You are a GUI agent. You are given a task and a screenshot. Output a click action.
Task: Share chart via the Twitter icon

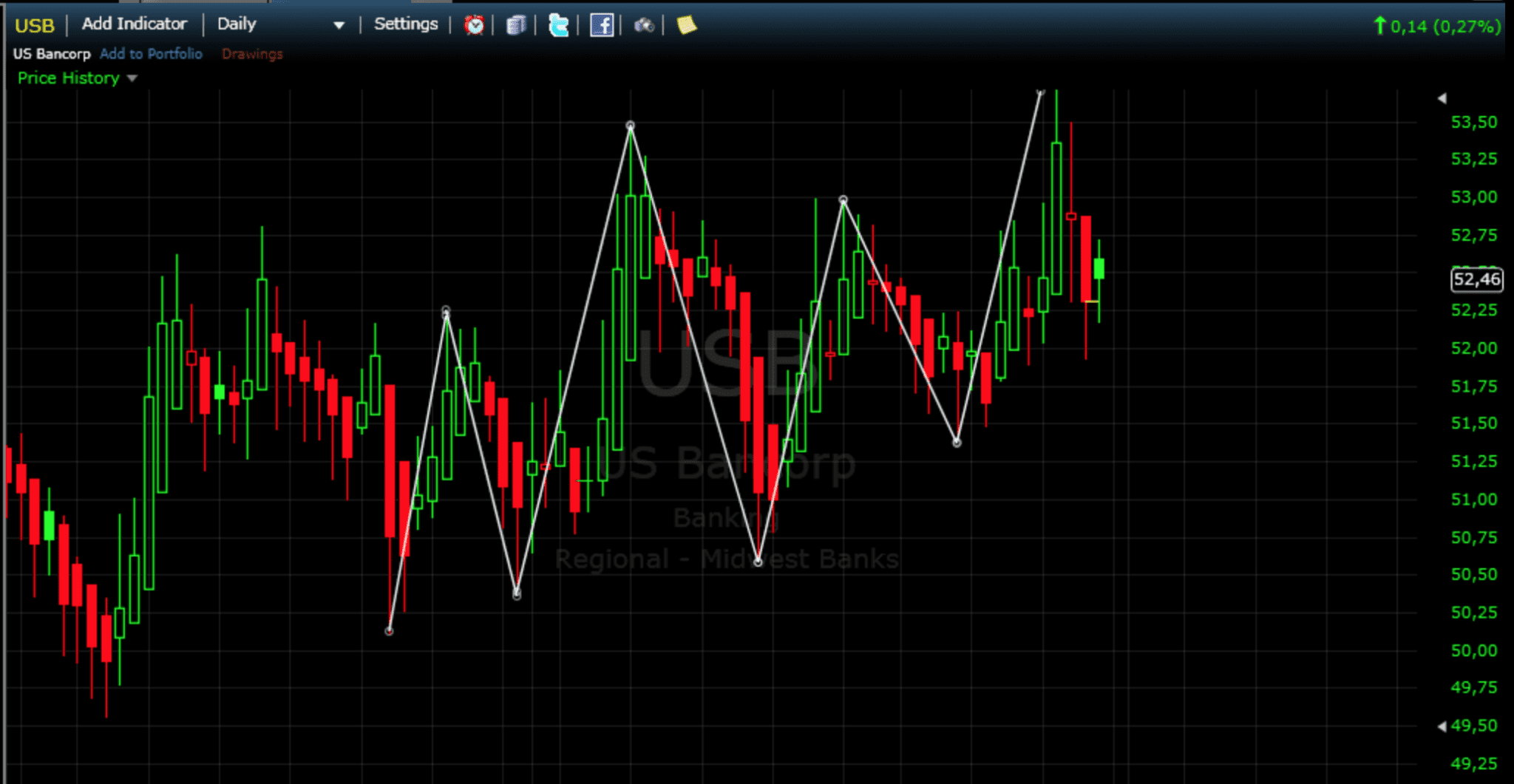pyautogui.click(x=558, y=25)
